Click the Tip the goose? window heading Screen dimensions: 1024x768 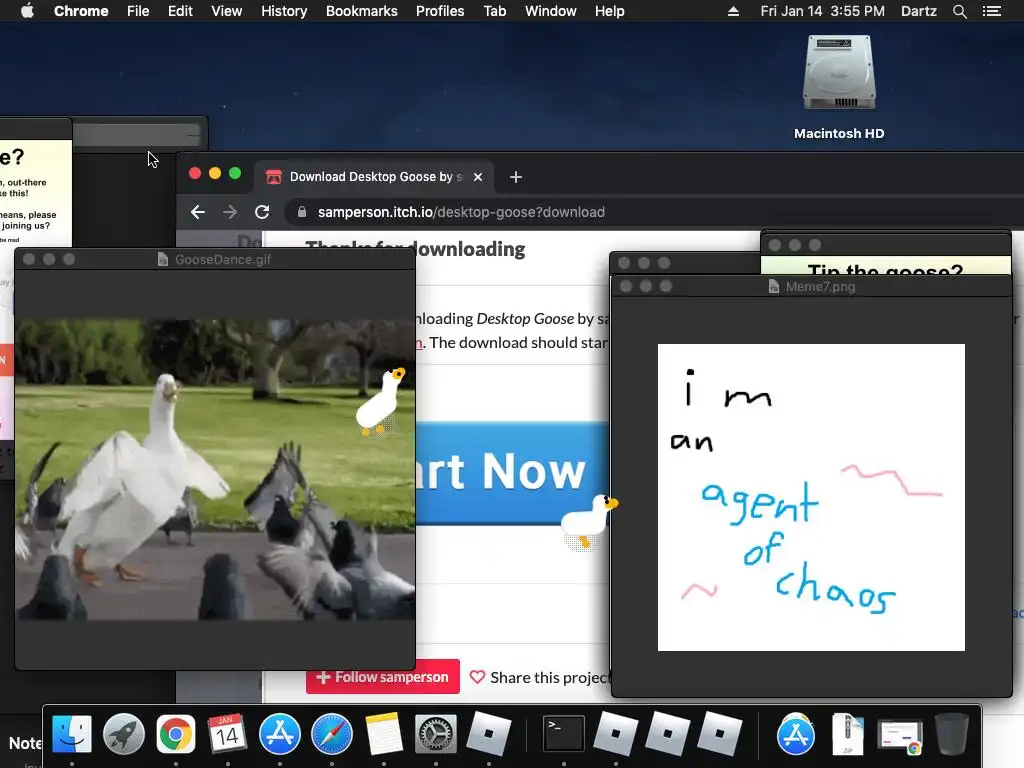point(885,269)
